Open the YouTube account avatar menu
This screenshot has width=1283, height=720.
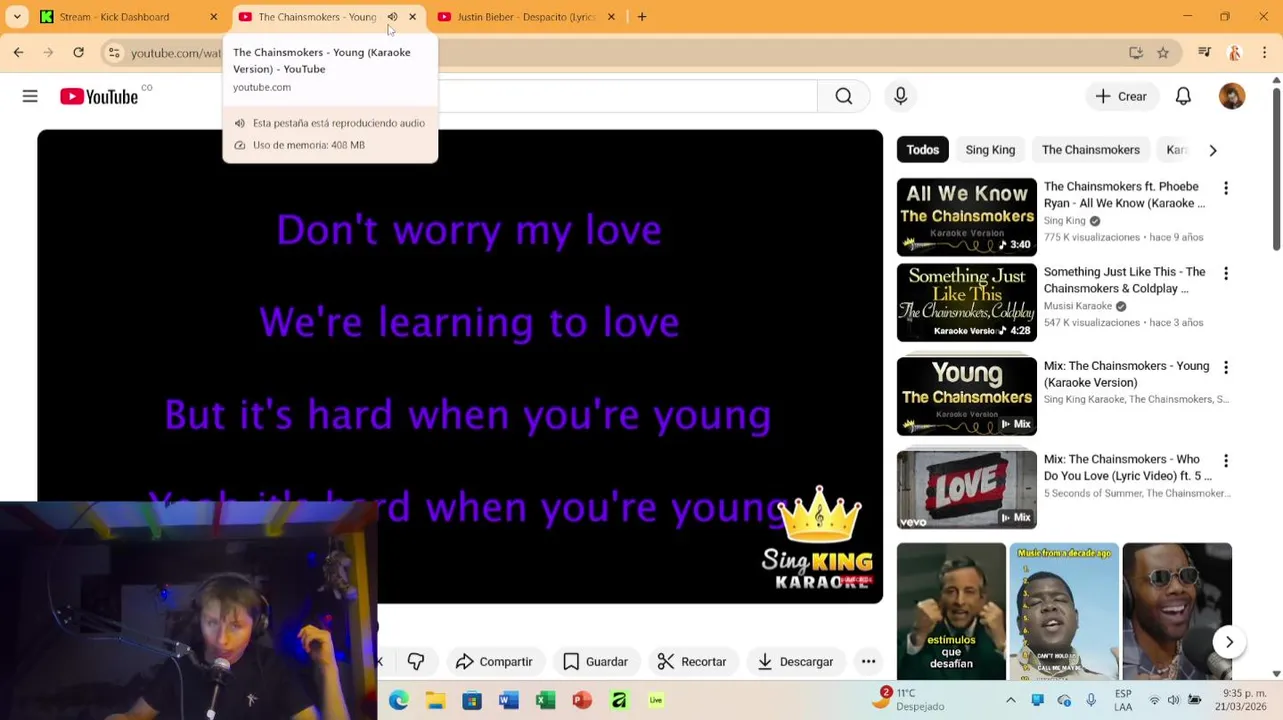1232,96
